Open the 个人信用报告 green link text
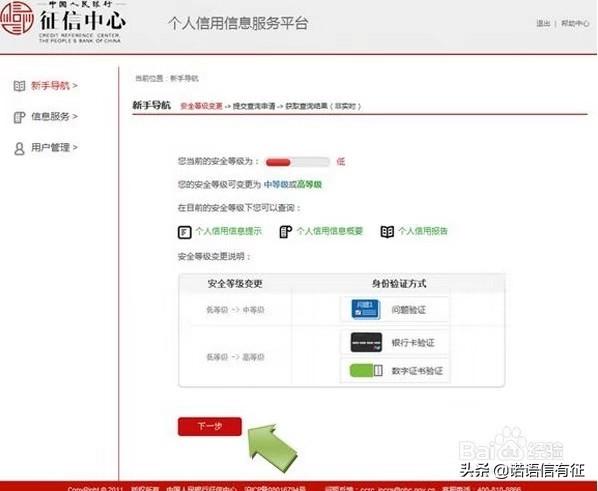 (423, 231)
